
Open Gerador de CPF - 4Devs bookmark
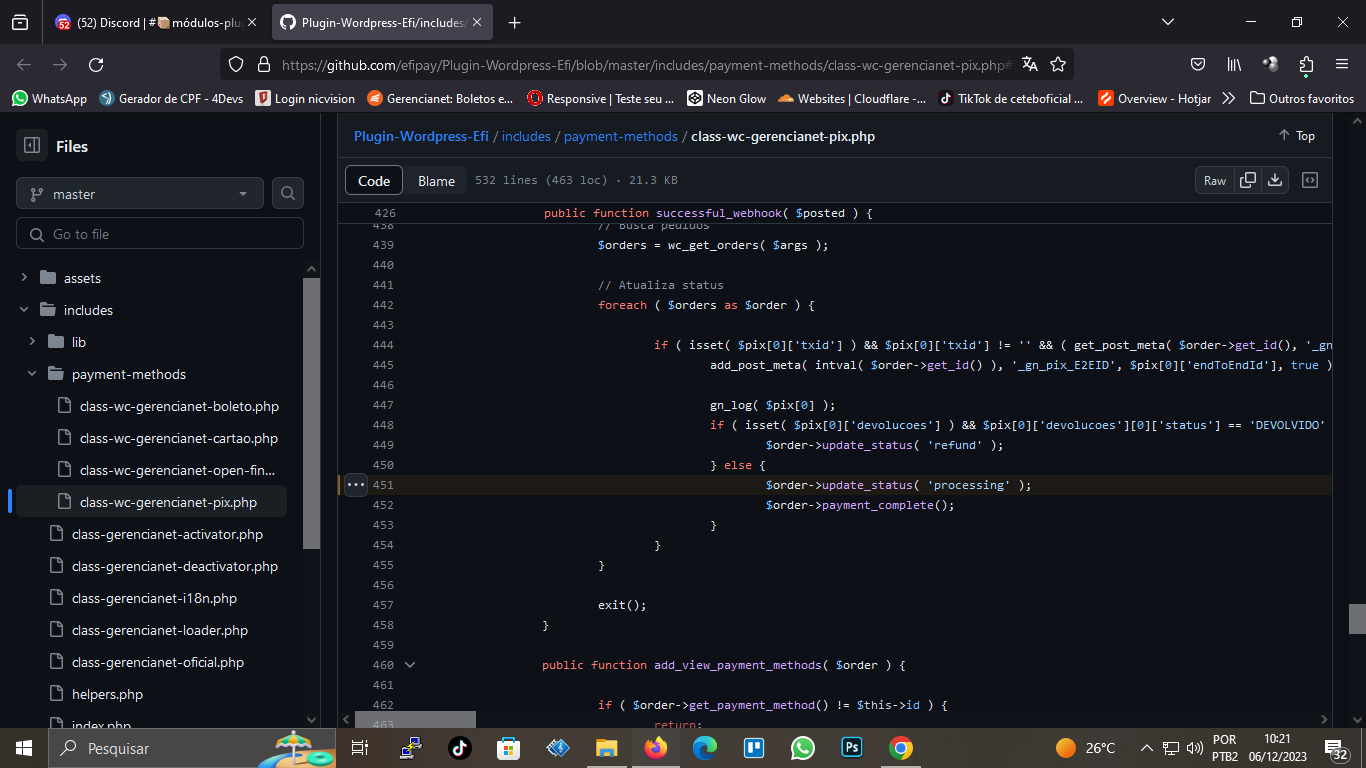pos(172,98)
